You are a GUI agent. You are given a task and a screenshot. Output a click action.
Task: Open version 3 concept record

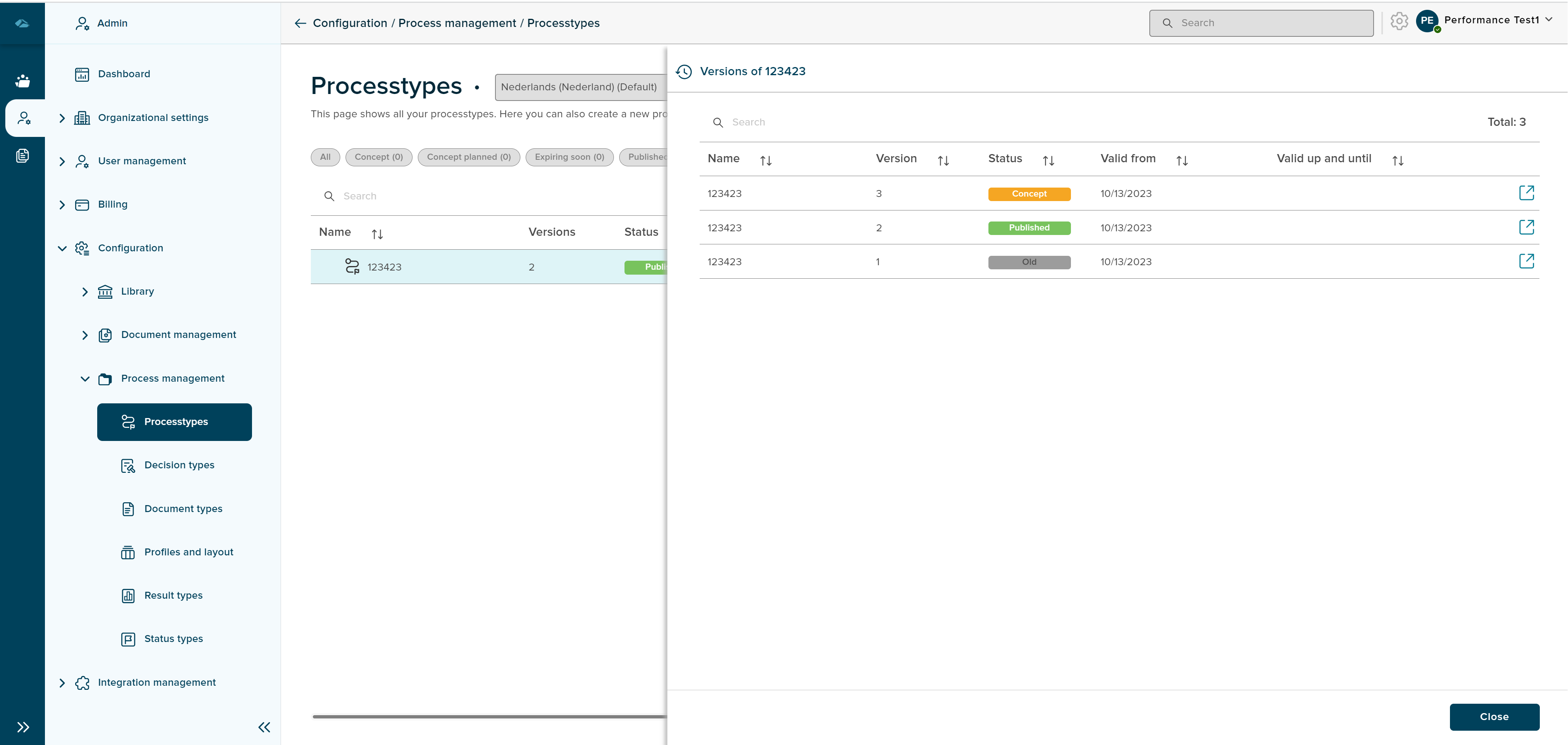click(x=1527, y=193)
